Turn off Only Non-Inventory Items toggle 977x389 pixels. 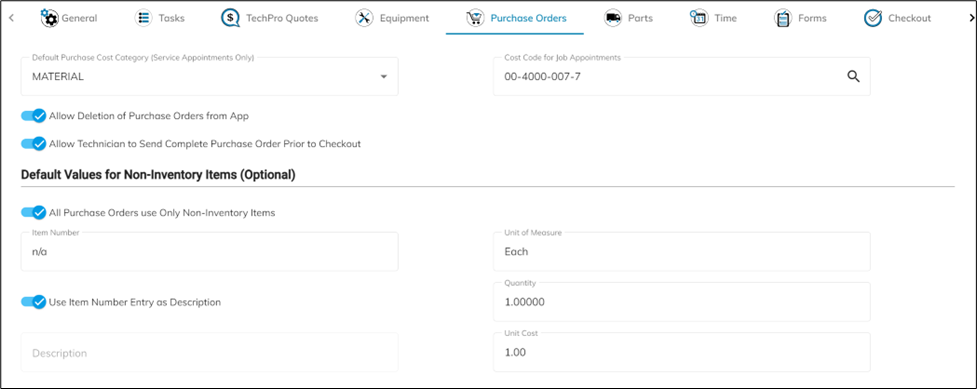[34, 213]
